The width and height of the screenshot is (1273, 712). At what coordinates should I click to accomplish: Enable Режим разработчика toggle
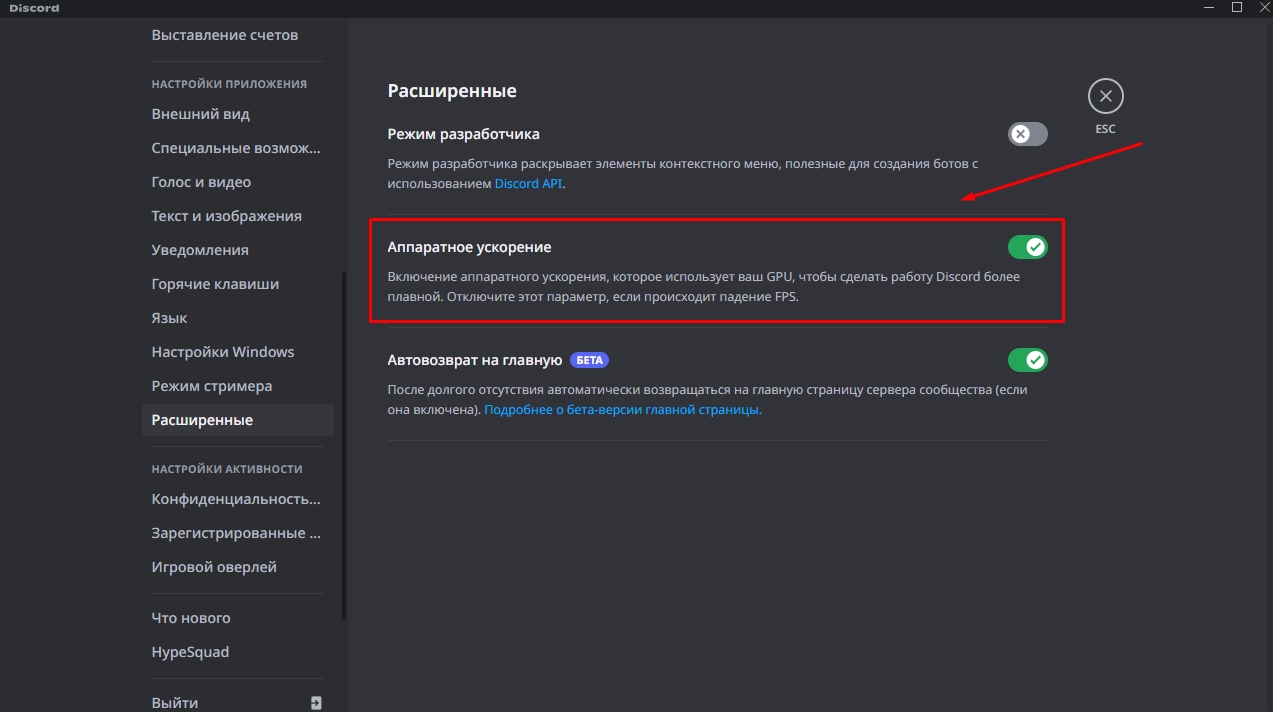pyautogui.click(x=1027, y=134)
